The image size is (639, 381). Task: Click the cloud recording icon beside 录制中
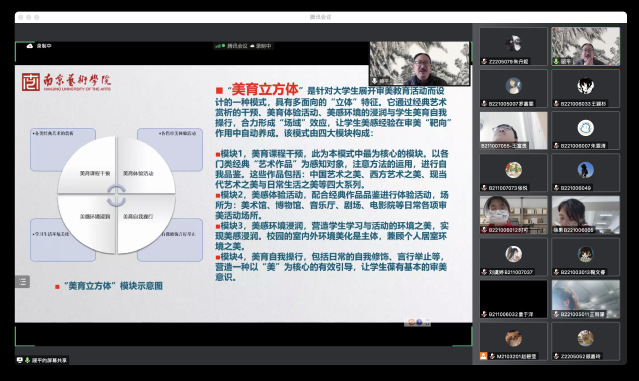tap(30, 46)
